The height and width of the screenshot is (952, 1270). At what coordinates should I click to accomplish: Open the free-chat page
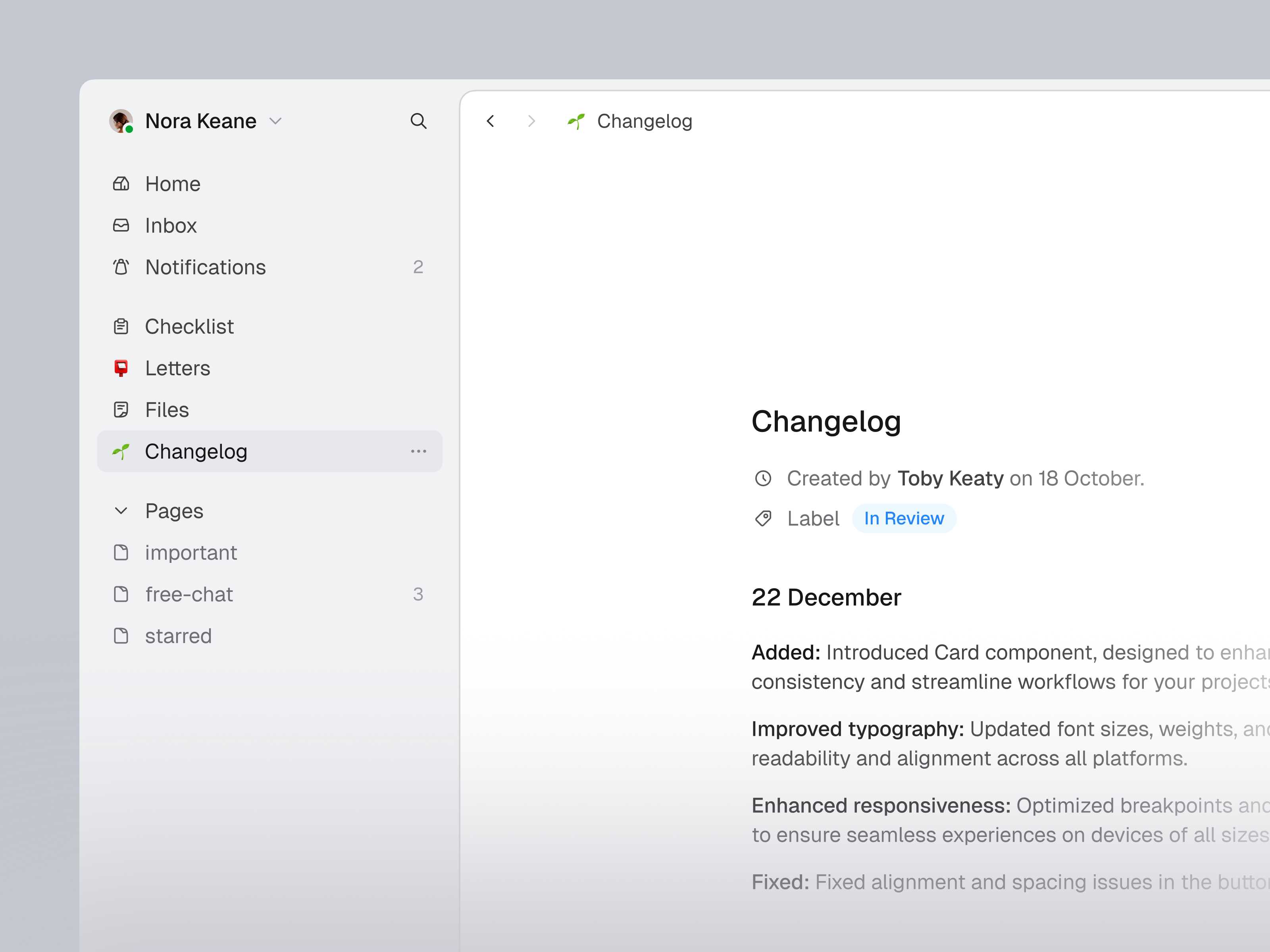189,594
